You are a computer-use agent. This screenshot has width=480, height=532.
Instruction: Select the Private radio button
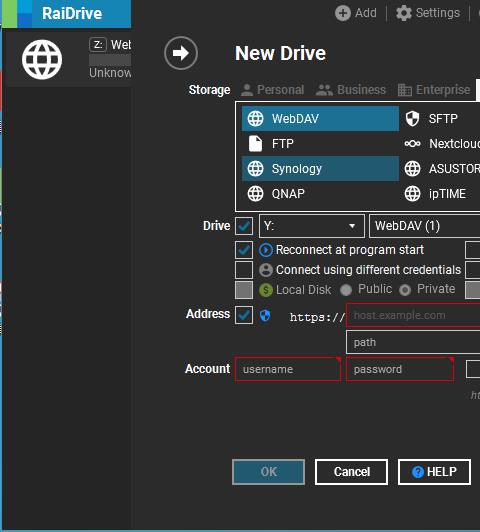coord(405,290)
